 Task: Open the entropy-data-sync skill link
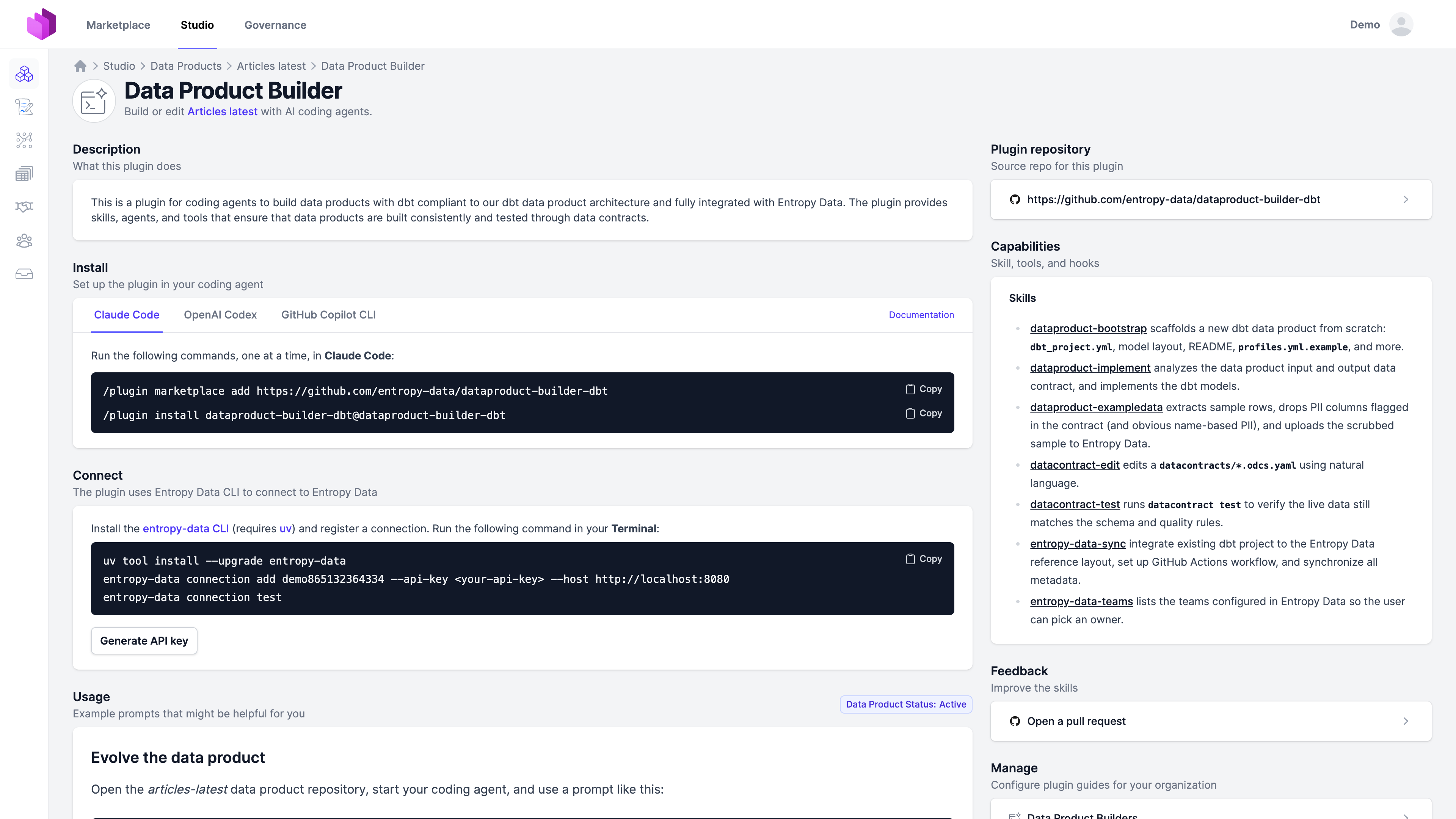pyautogui.click(x=1078, y=544)
